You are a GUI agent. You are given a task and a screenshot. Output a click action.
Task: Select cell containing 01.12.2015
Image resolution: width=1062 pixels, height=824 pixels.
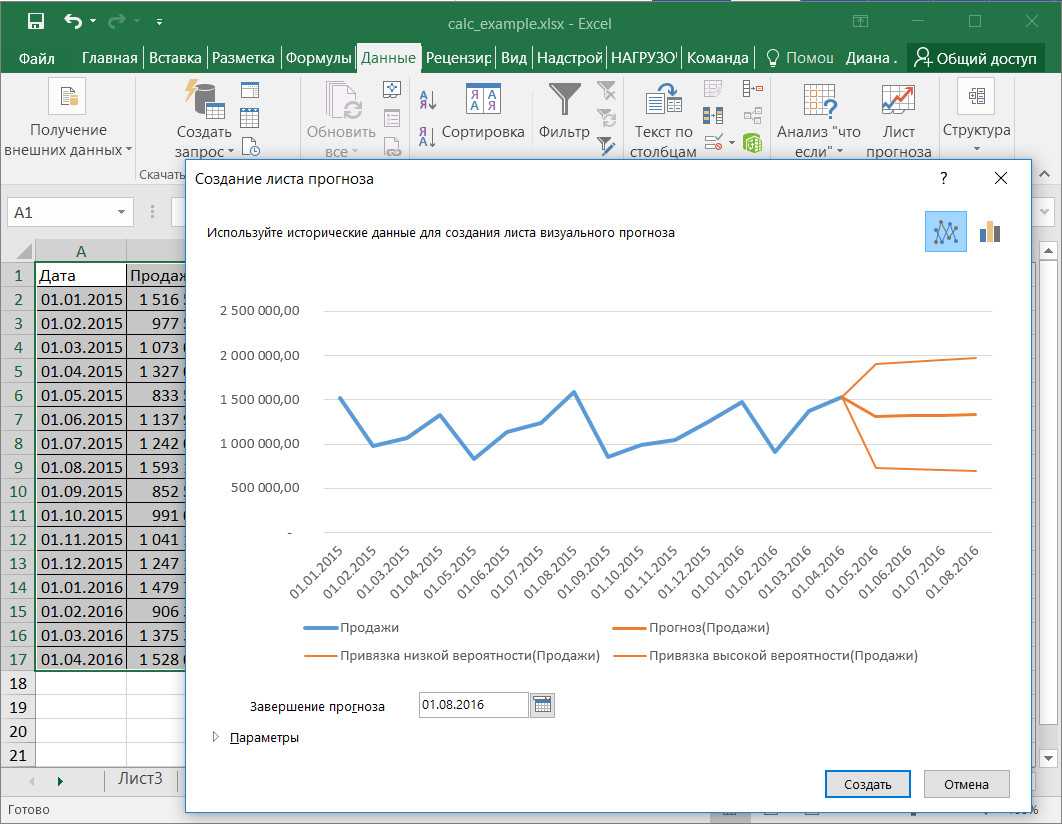(81, 563)
